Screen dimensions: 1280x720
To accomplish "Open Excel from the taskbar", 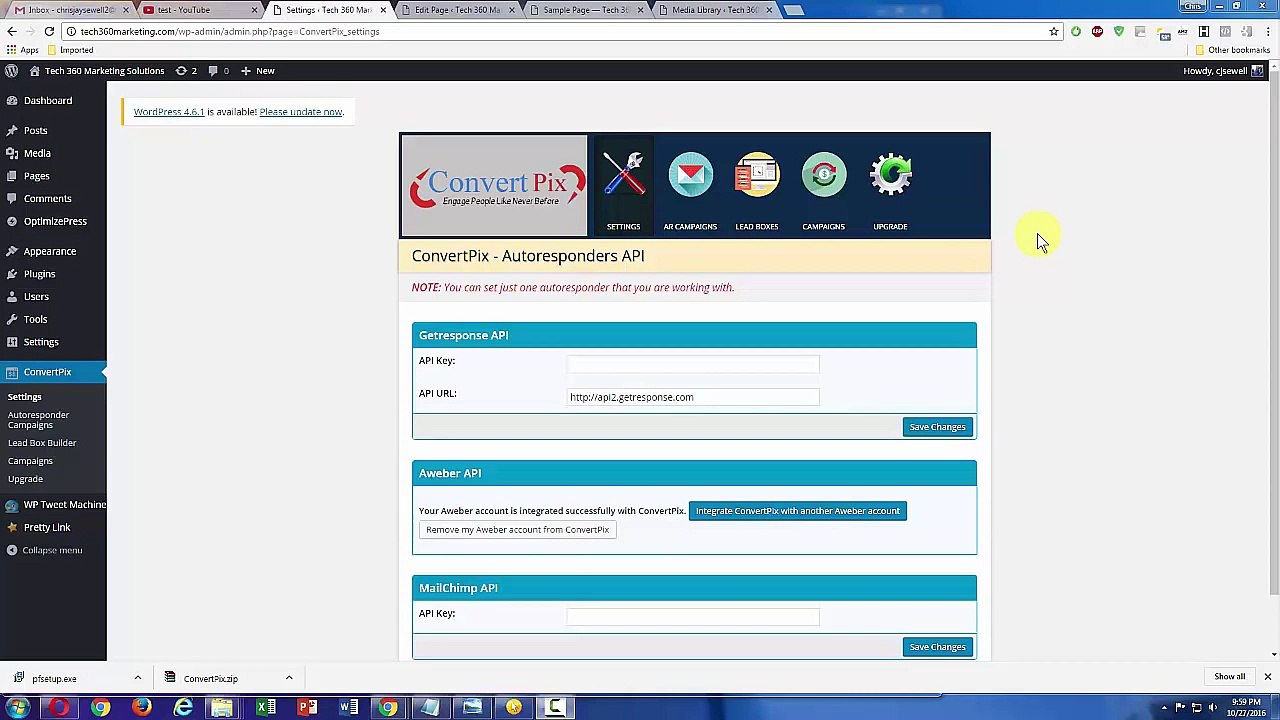I will (266, 708).
